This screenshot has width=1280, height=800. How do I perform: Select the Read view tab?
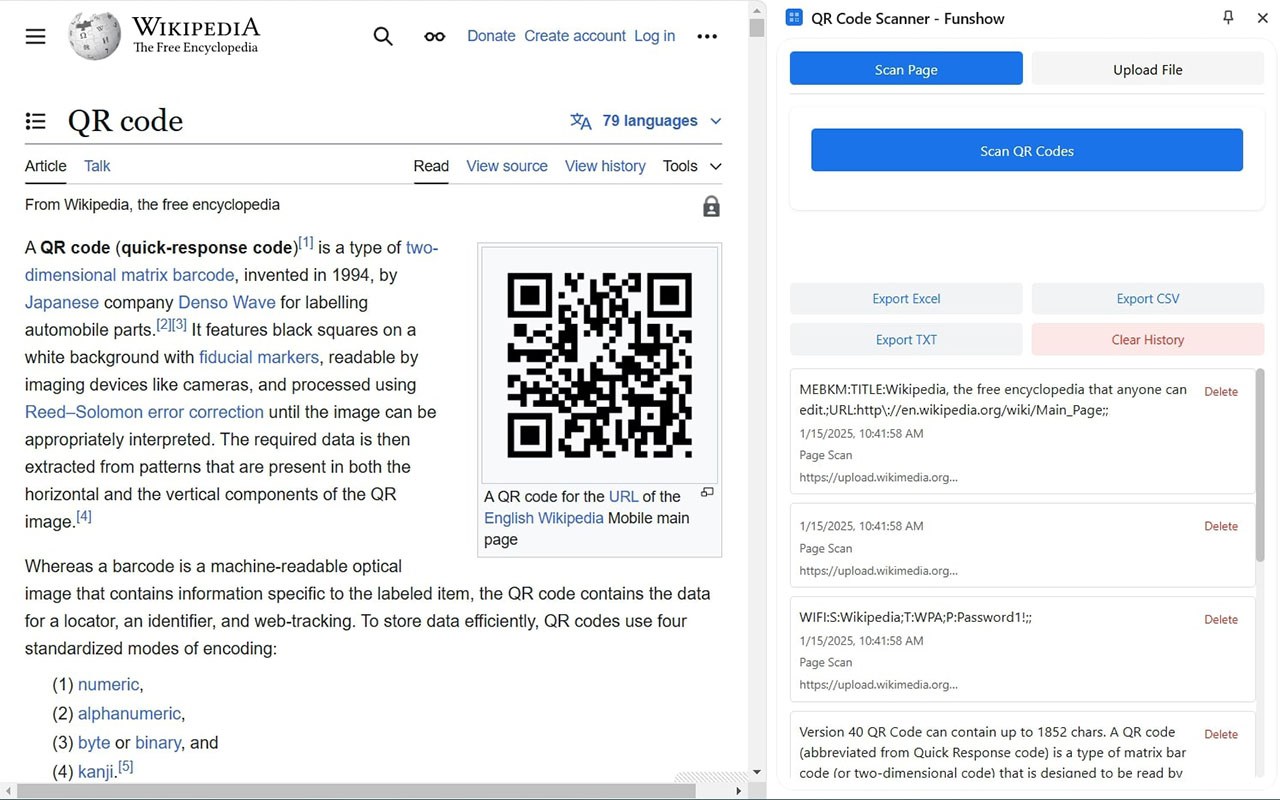(431, 166)
